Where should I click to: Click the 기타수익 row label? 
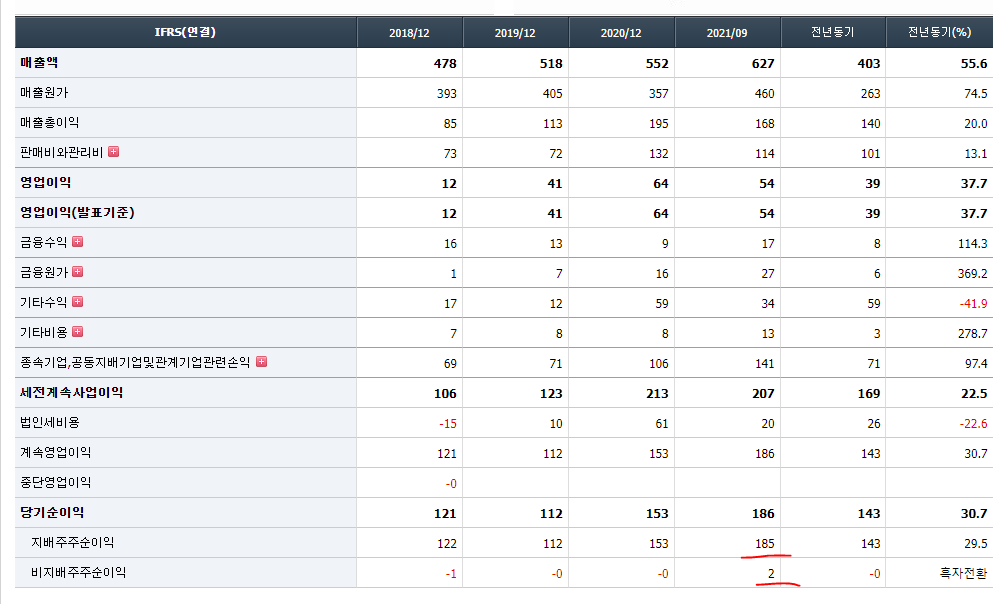point(43,302)
